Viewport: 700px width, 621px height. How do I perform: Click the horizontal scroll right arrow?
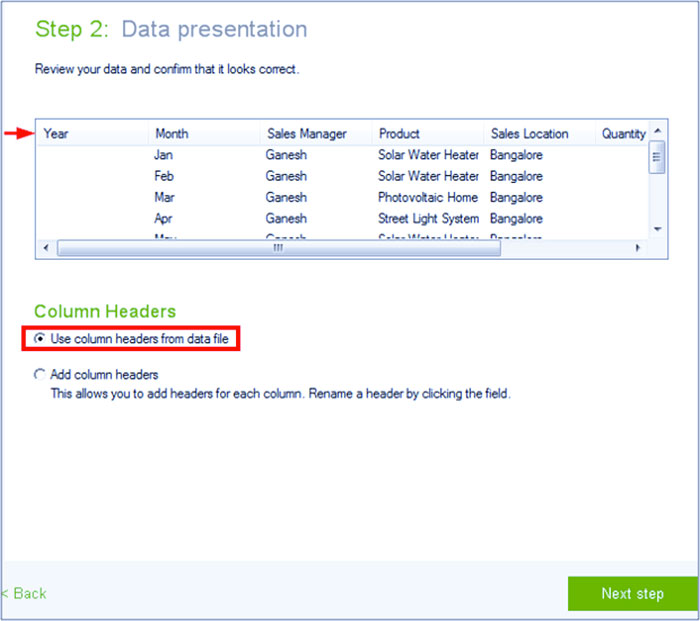(638, 248)
